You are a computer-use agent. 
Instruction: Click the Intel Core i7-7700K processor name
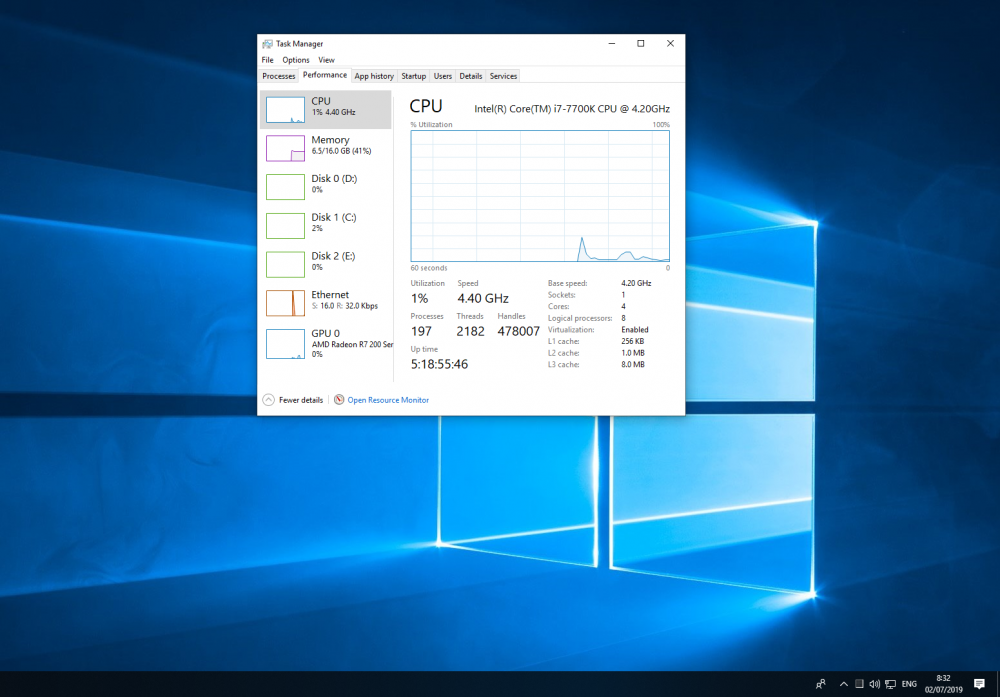(x=572, y=109)
